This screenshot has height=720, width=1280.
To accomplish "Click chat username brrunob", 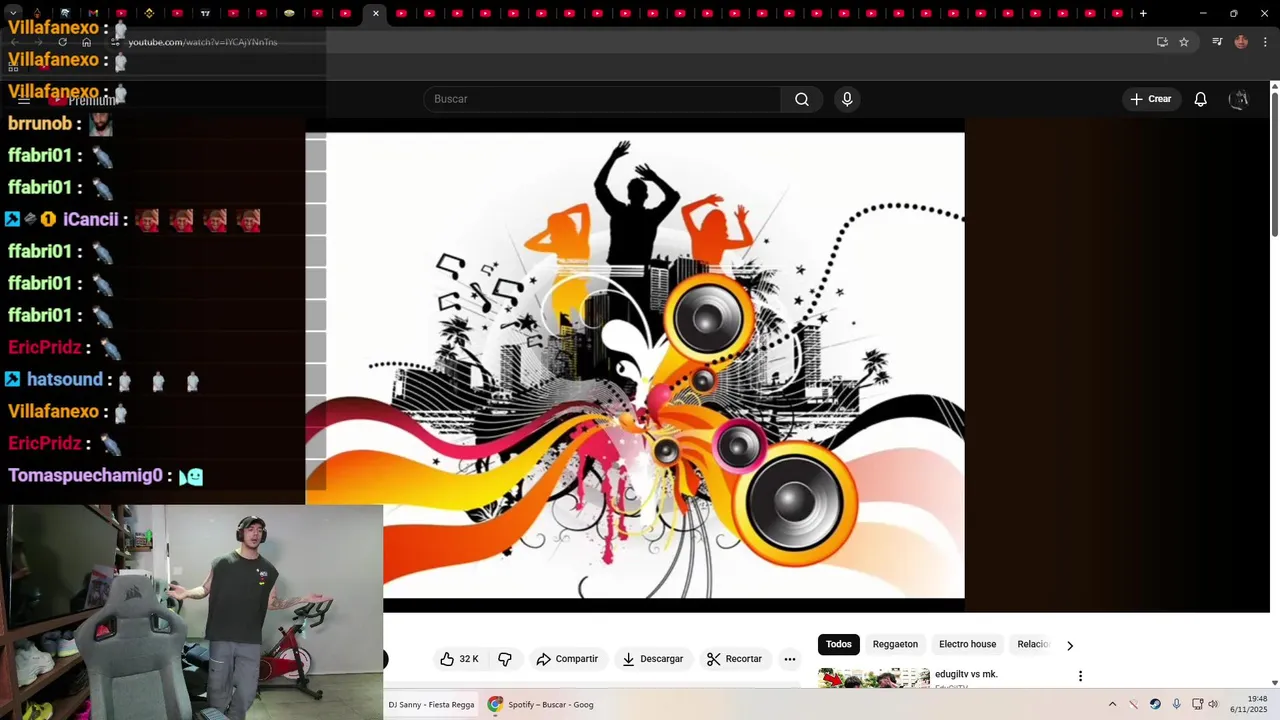I will [40, 123].
